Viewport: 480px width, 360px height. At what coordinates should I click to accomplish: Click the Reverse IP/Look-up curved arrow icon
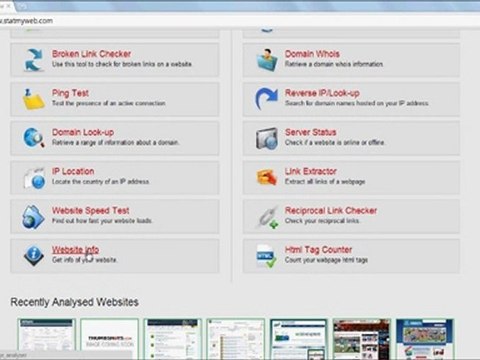click(x=266, y=99)
